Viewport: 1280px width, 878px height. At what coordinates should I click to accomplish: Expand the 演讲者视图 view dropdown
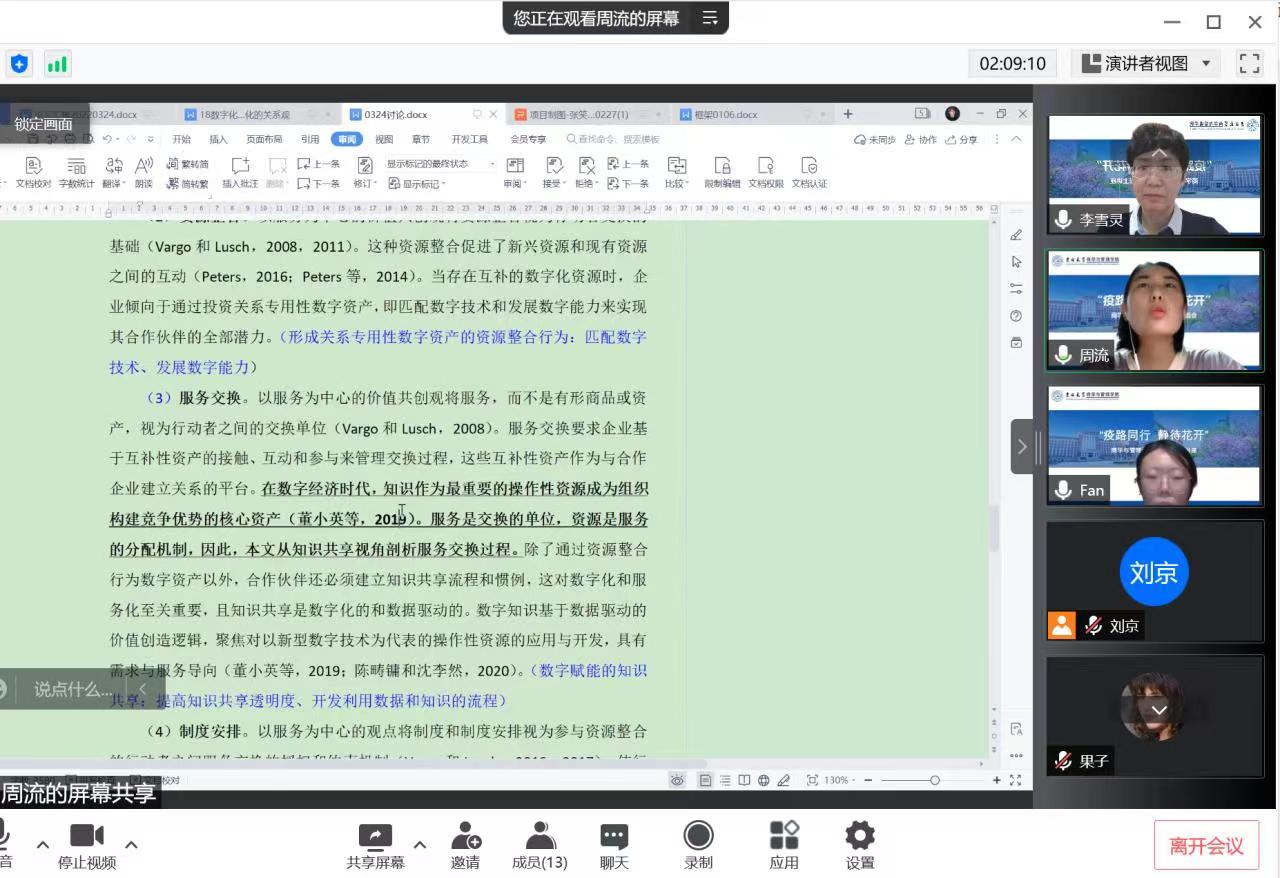point(1147,64)
